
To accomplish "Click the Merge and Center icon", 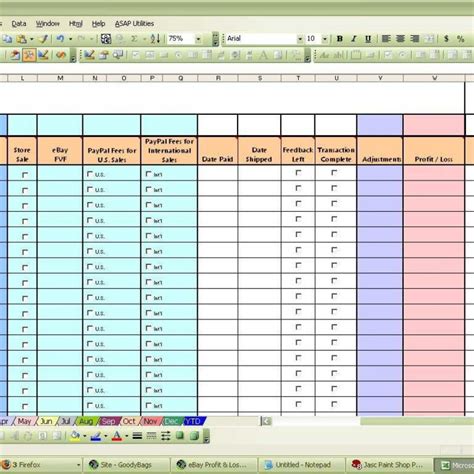I will [429, 39].
